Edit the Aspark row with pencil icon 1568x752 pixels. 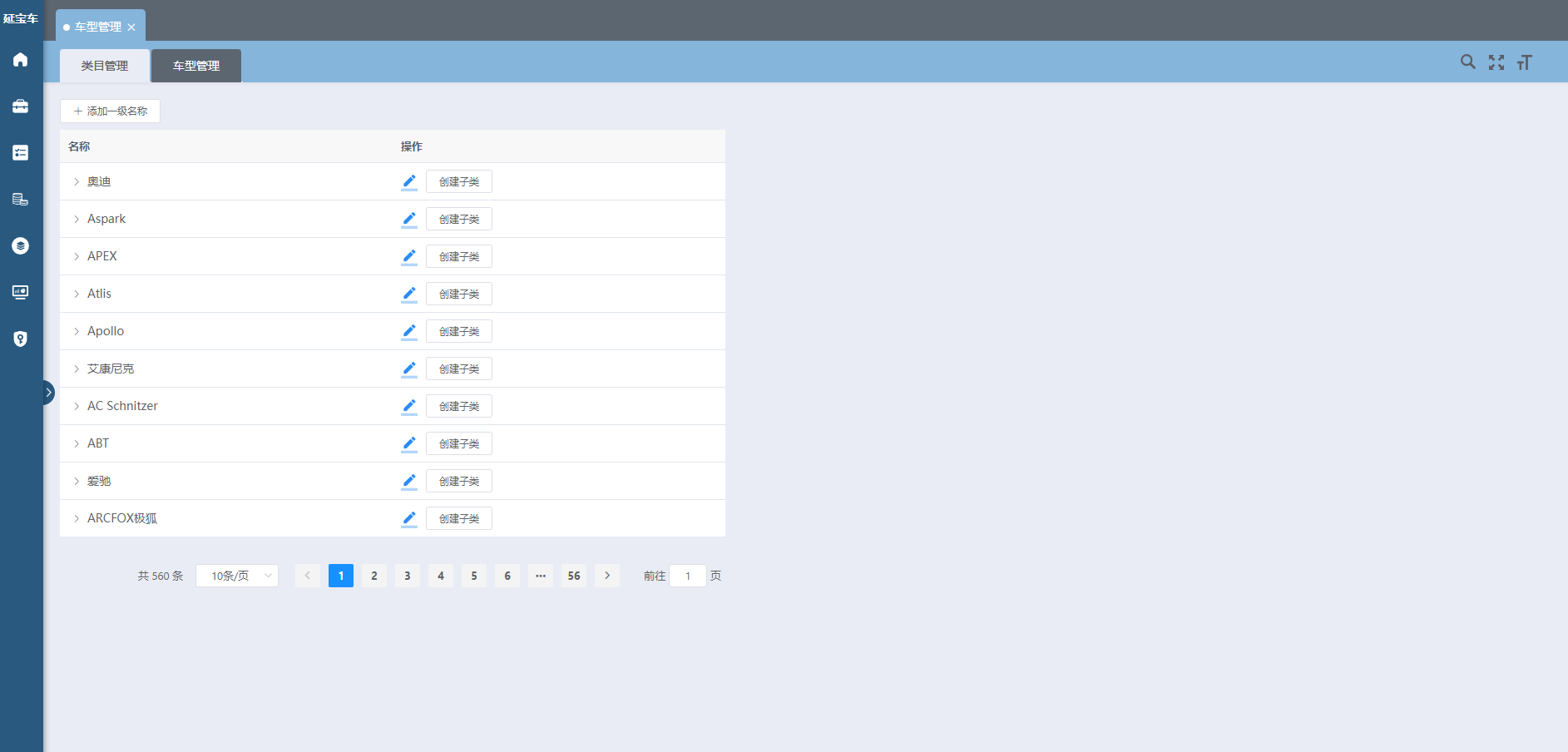pyautogui.click(x=409, y=220)
